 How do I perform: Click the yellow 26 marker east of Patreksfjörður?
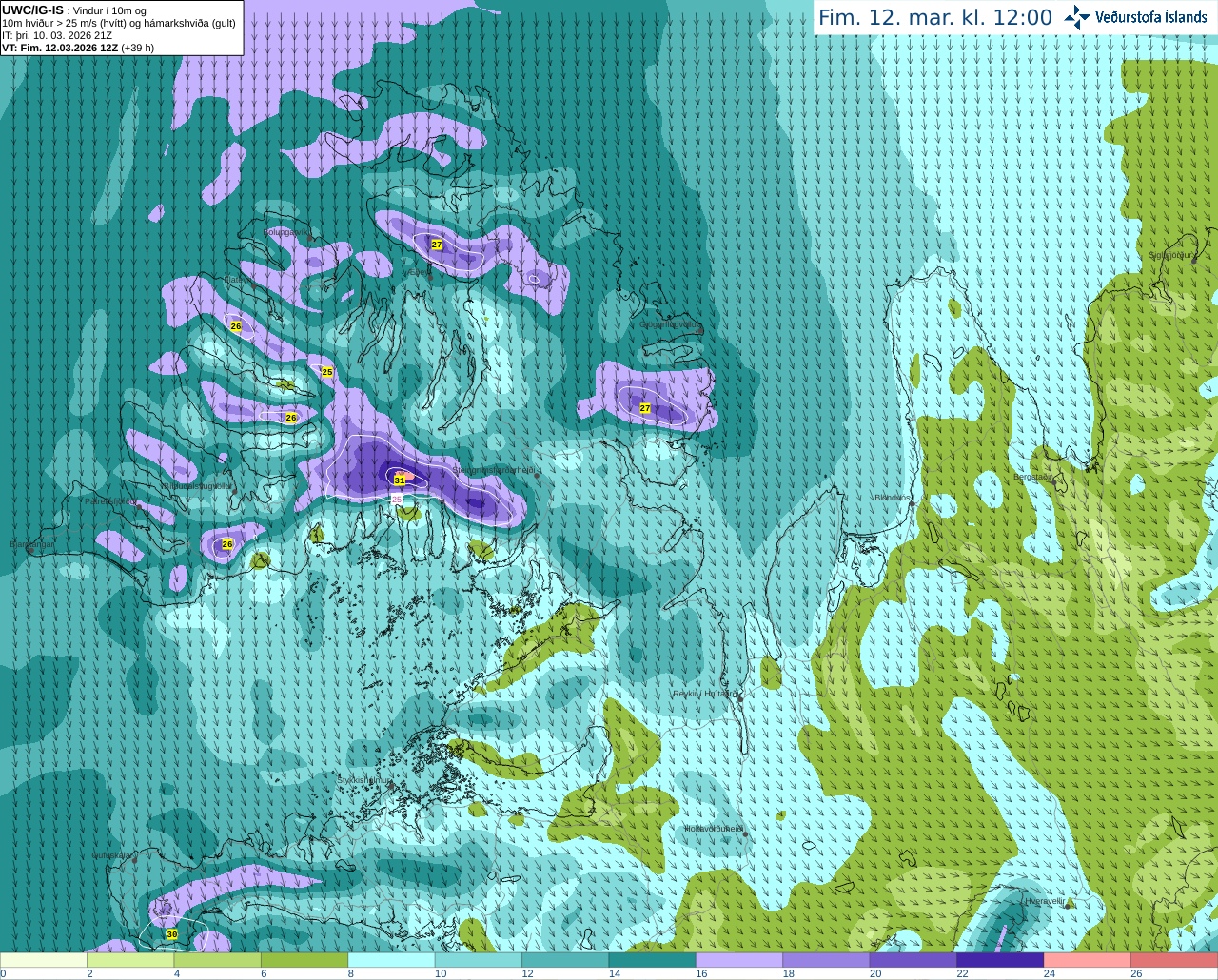[x=226, y=544]
